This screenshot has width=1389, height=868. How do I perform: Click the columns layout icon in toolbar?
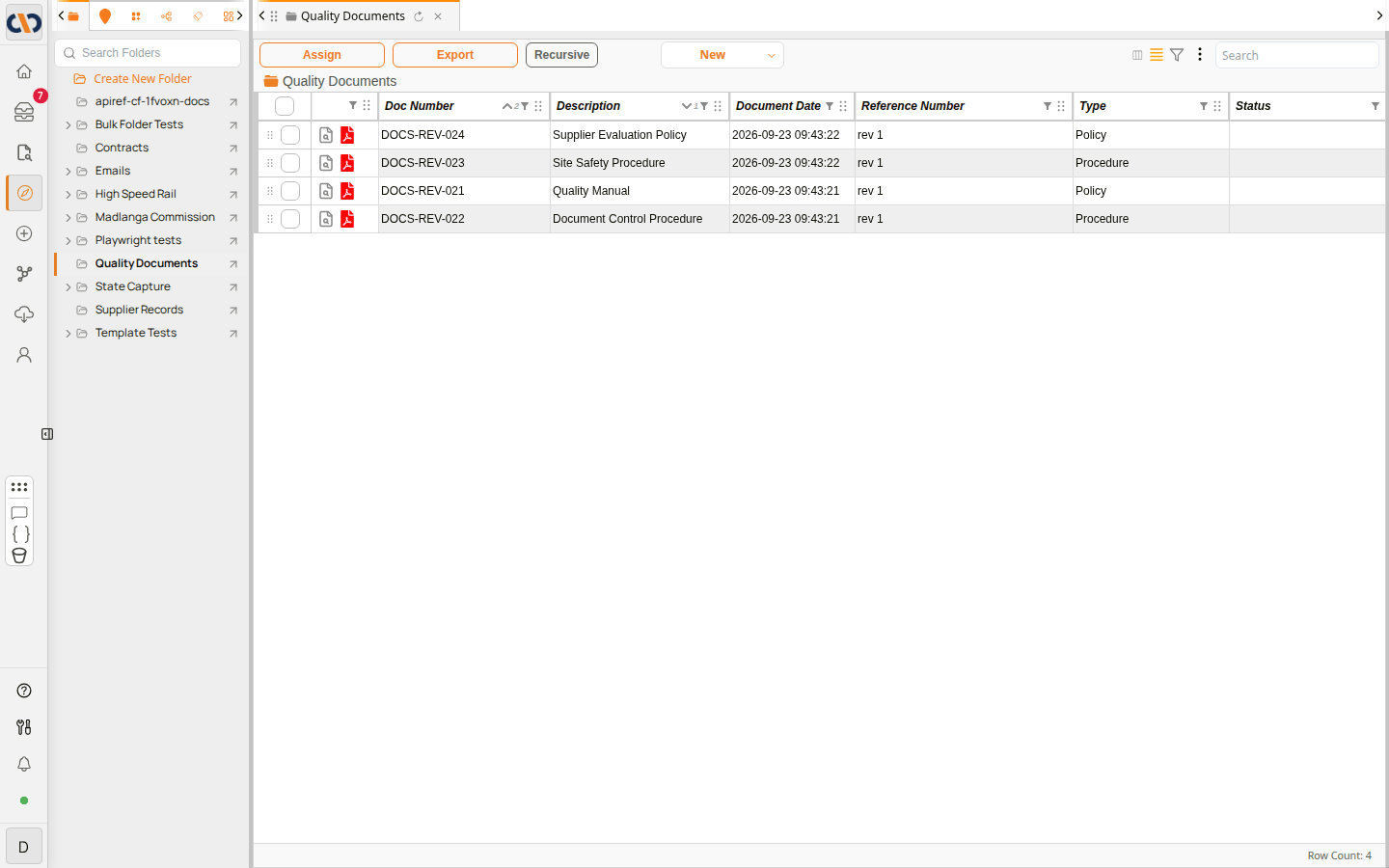click(1137, 55)
